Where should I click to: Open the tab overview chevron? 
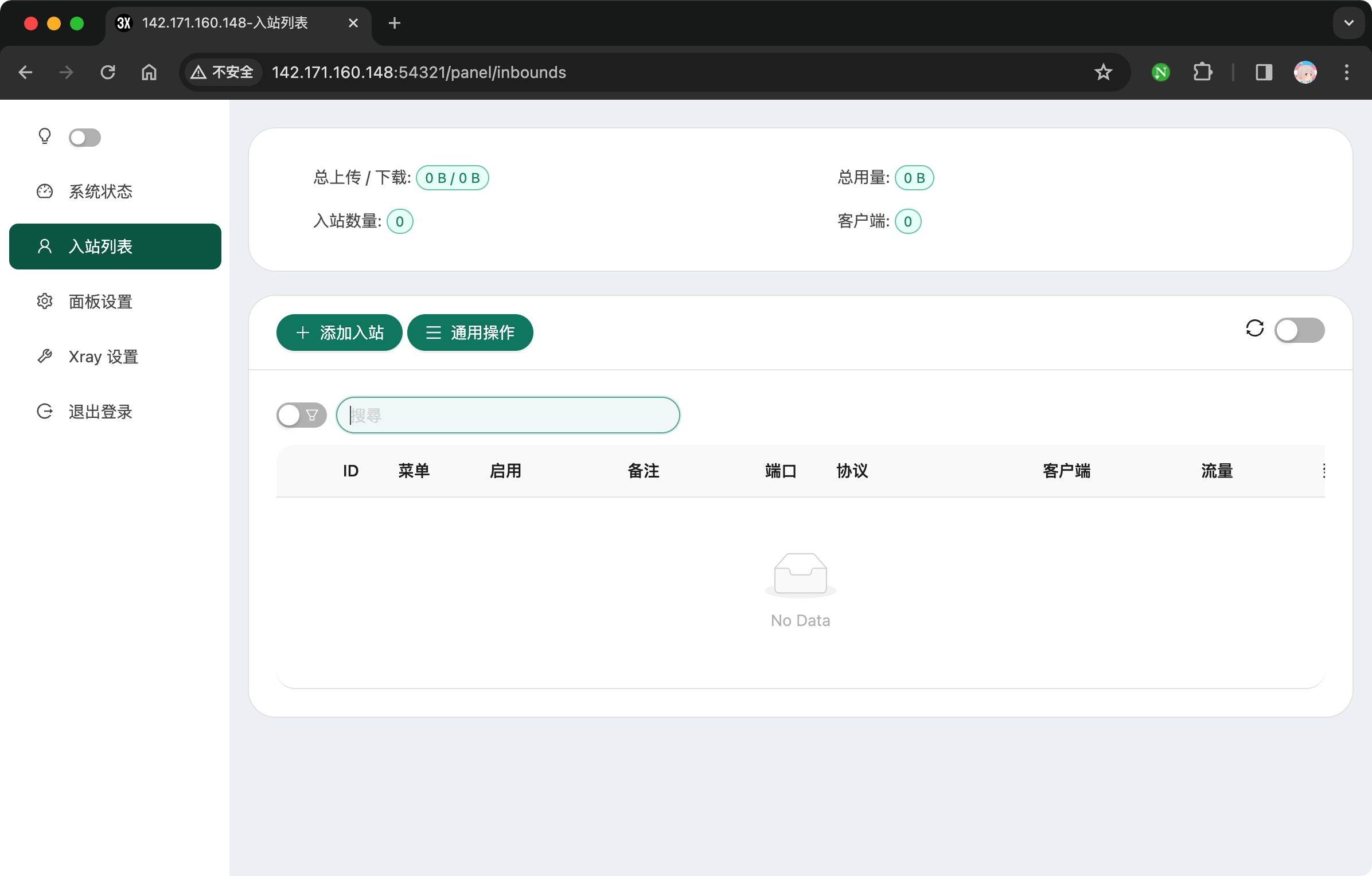[1348, 23]
